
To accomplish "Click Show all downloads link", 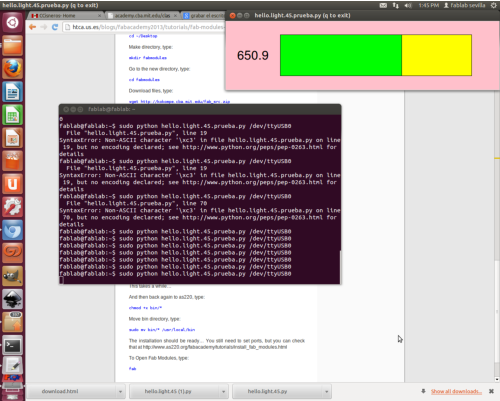I will [x=456, y=391].
